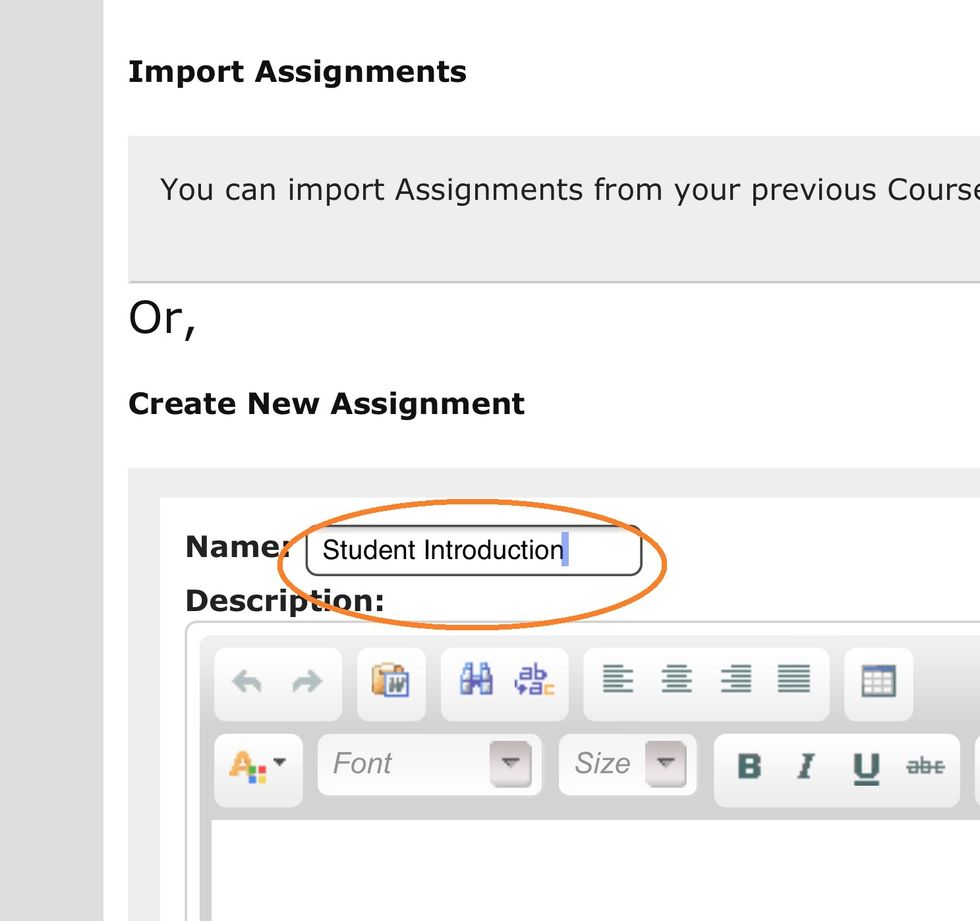Click inside the Description editor text area
The height and width of the screenshot is (921, 980).
point(595,870)
